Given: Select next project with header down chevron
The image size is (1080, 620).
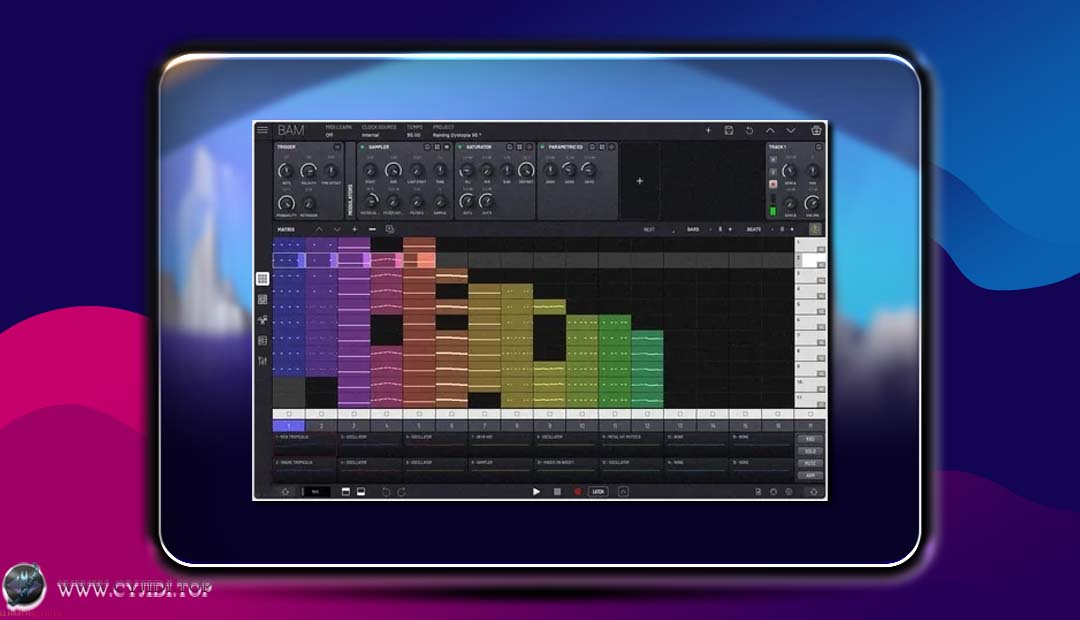Looking at the screenshot, I should pyautogui.click(x=791, y=130).
